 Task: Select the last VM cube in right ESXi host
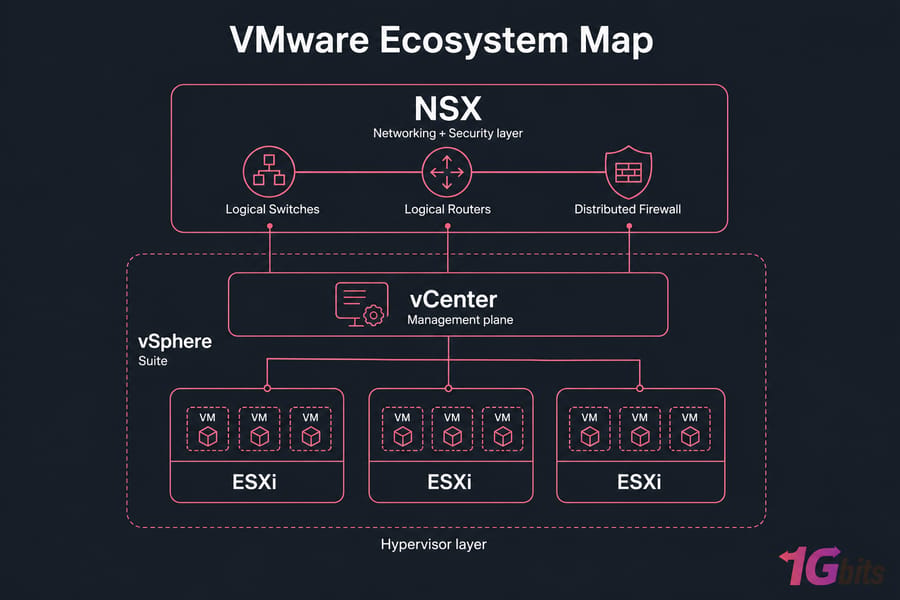pos(690,437)
